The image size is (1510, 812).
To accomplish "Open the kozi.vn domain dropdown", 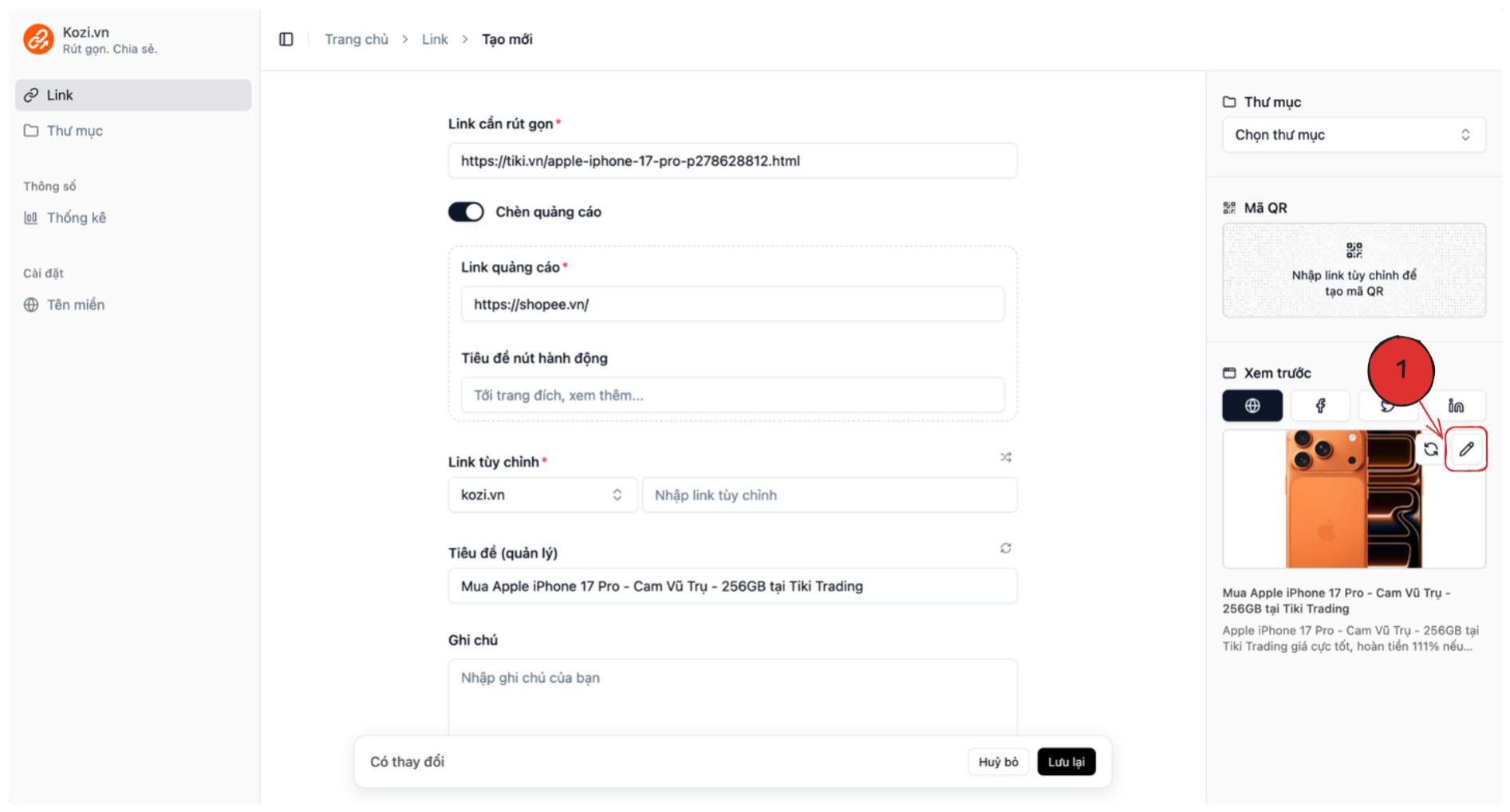I will [542, 495].
